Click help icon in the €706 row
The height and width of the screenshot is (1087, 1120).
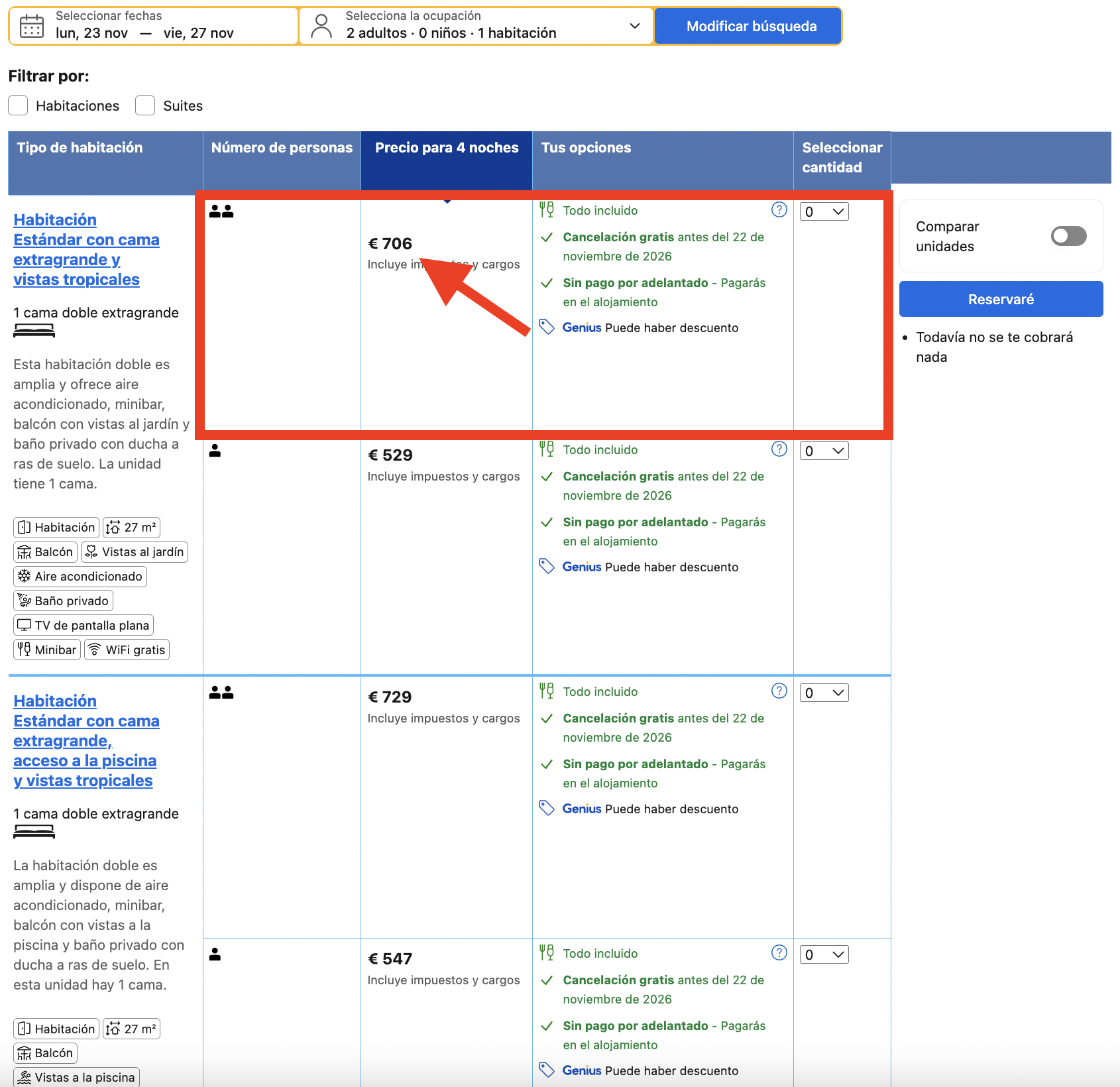(779, 210)
